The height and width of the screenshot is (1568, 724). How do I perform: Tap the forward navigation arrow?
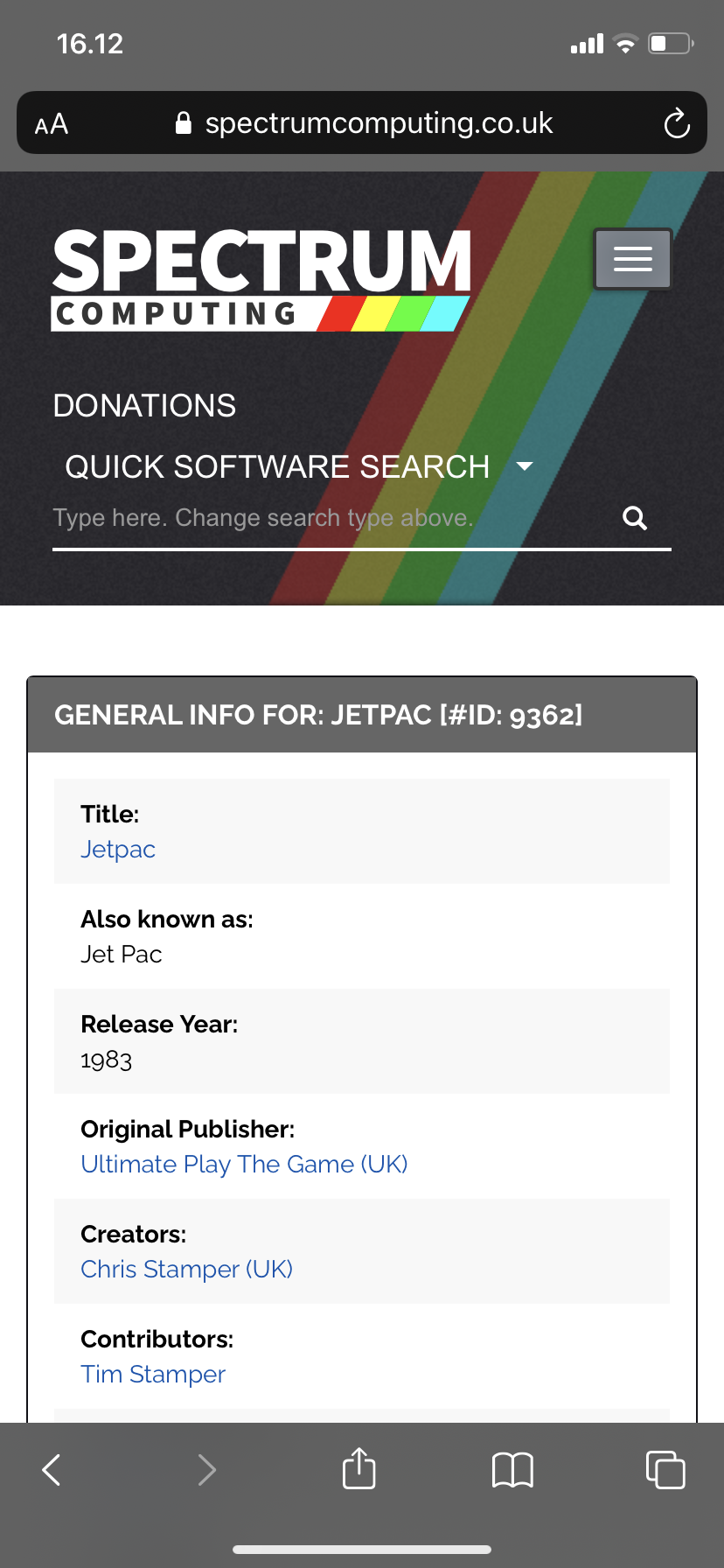tap(206, 1470)
